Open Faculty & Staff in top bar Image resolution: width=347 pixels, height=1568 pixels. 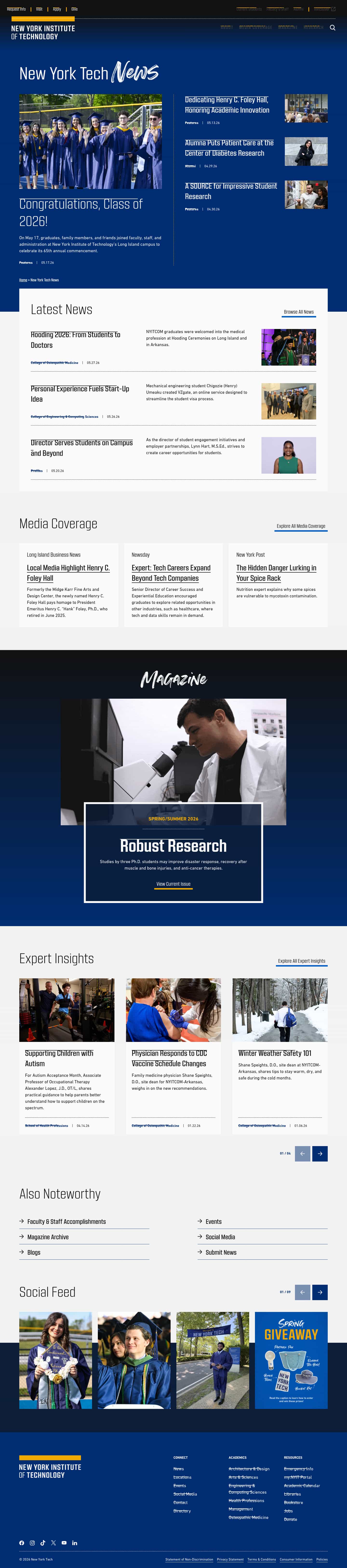(277, 9)
